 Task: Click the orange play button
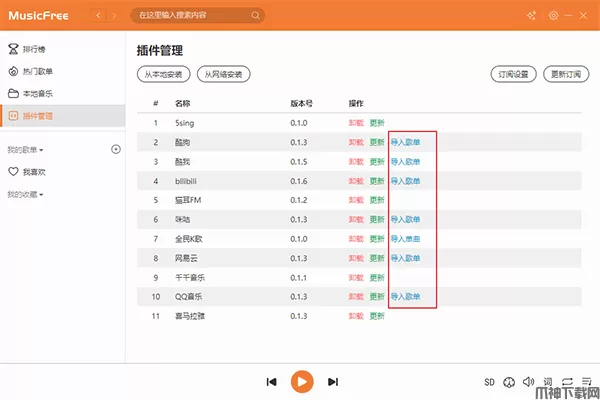[x=302, y=382]
